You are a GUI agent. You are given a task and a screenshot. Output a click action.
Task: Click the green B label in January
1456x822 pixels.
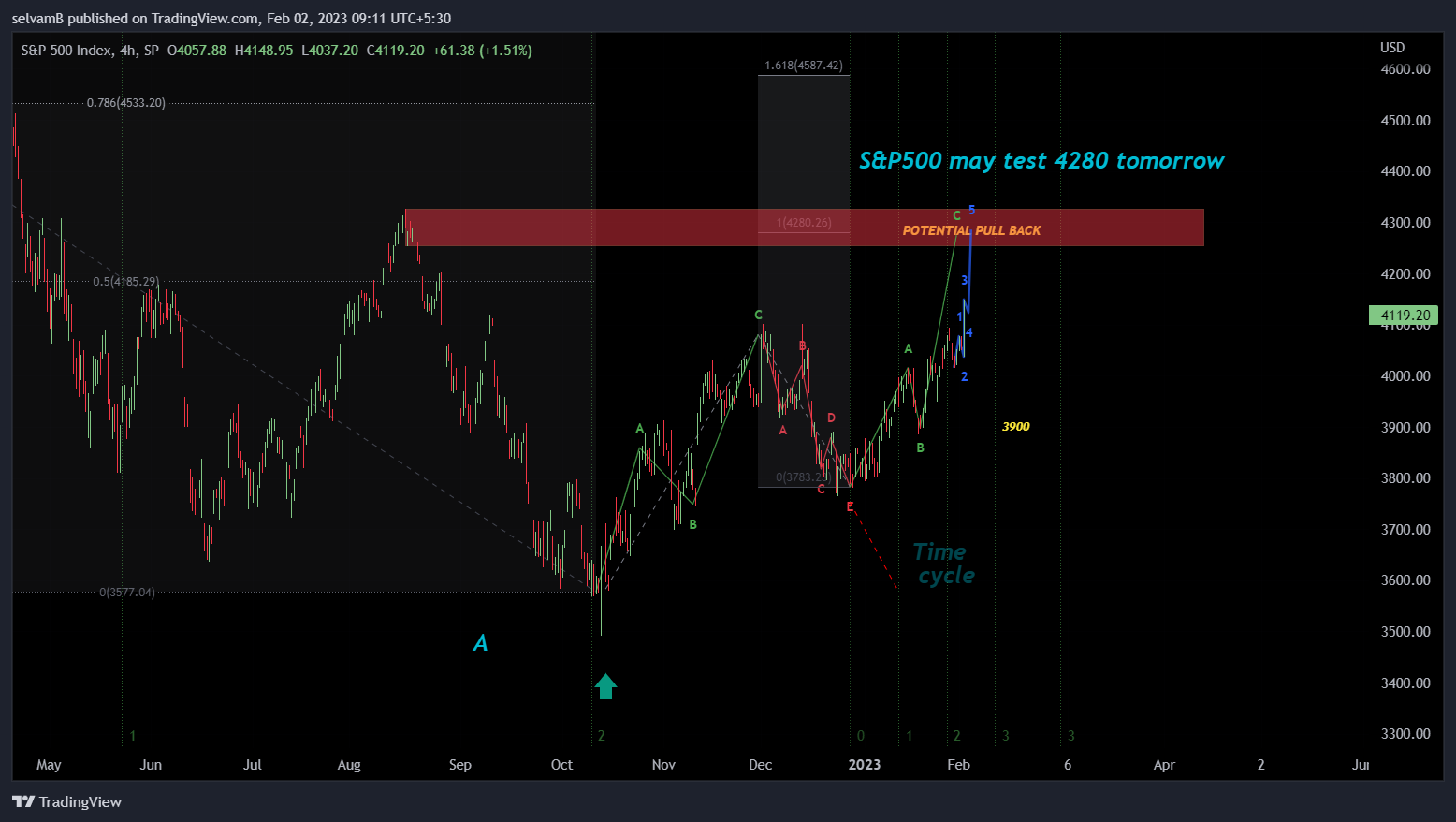[920, 448]
